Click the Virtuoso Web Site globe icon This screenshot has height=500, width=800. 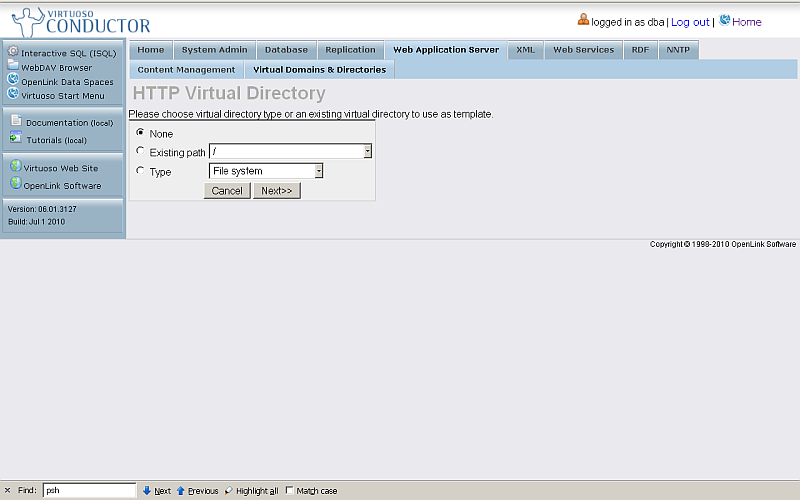click(16, 165)
